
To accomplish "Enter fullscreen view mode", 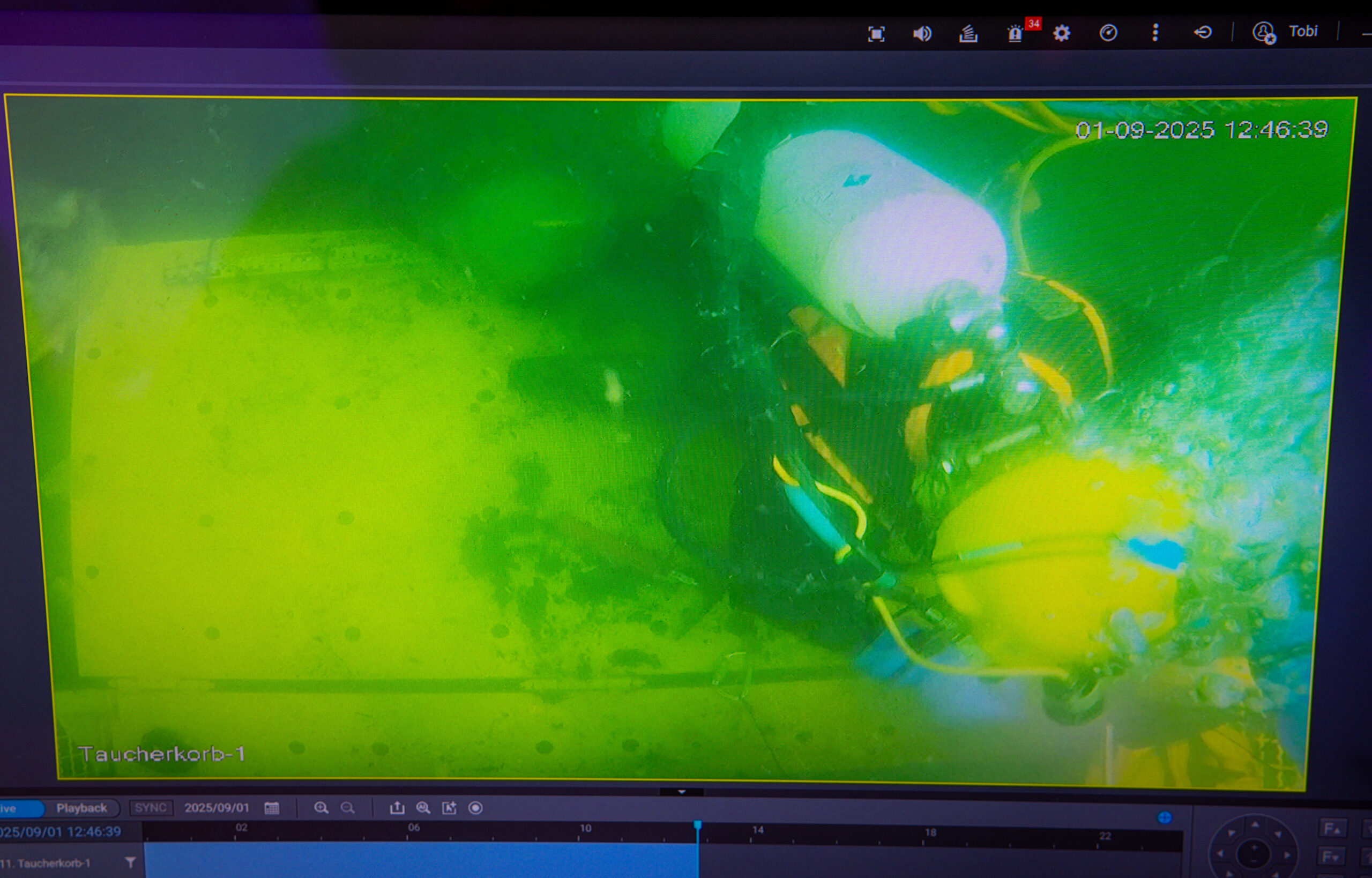I will pyautogui.click(x=876, y=34).
